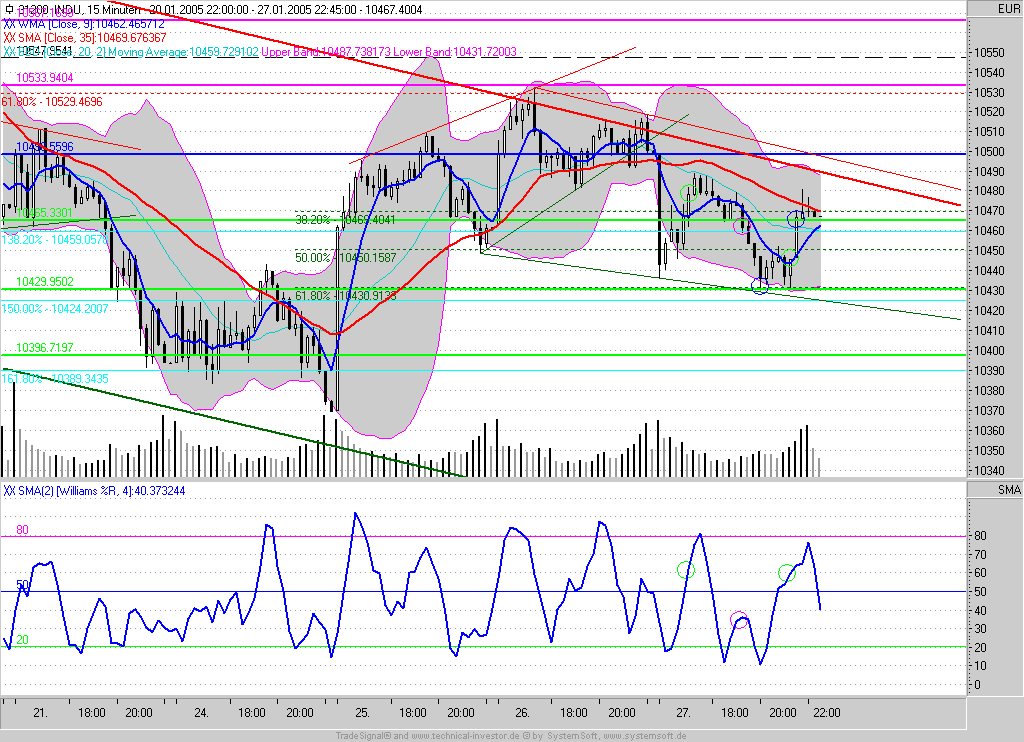Click the magenta circle marker on Williams %R line
The height and width of the screenshot is (742, 1024).
[x=739, y=621]
